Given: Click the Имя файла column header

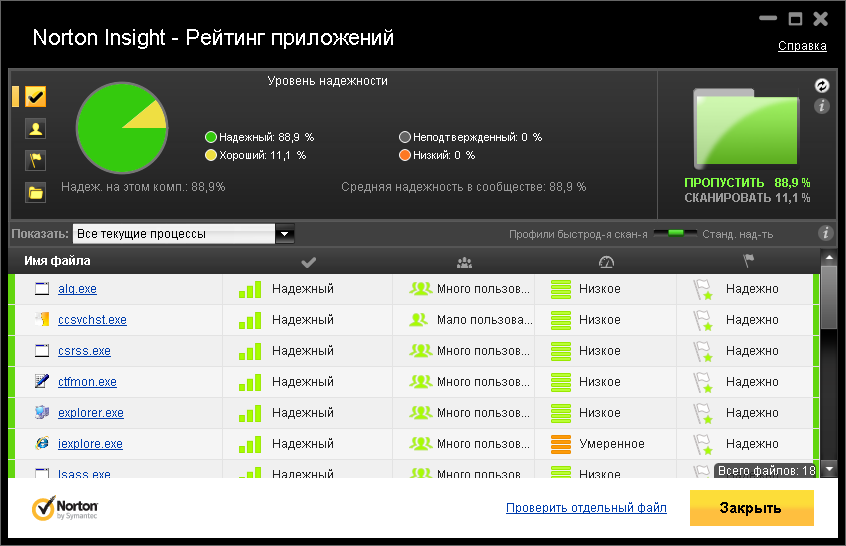Looking at the screenshot, I should (57, 261).
